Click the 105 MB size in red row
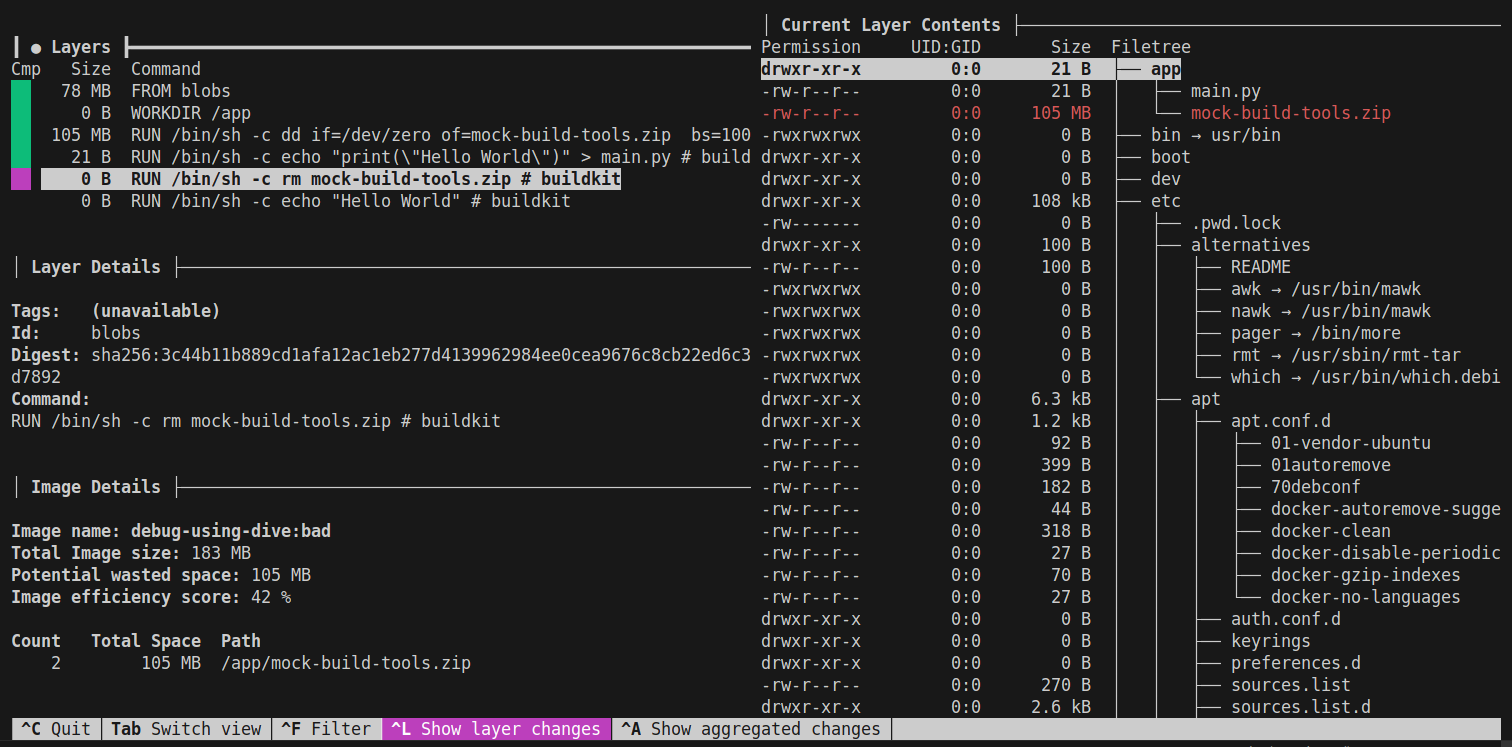1512x747 pixels. point(1060,113)
